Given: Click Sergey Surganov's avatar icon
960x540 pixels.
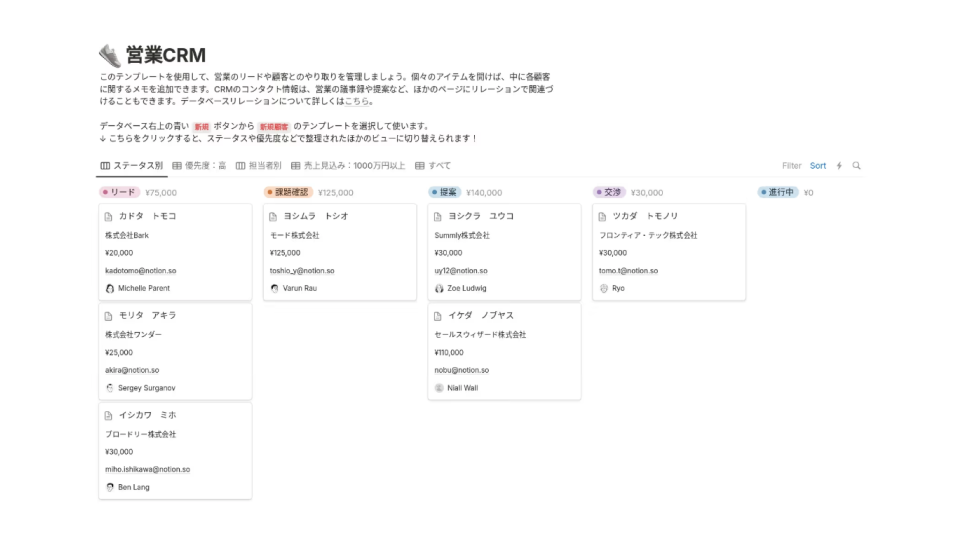Looking at the screenshot, I should 110,388.
